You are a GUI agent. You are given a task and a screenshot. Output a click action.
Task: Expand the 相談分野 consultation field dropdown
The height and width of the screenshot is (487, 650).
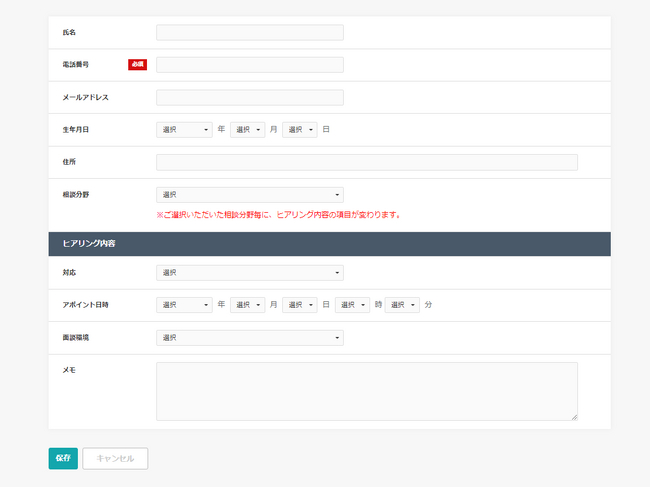(250, 195)
